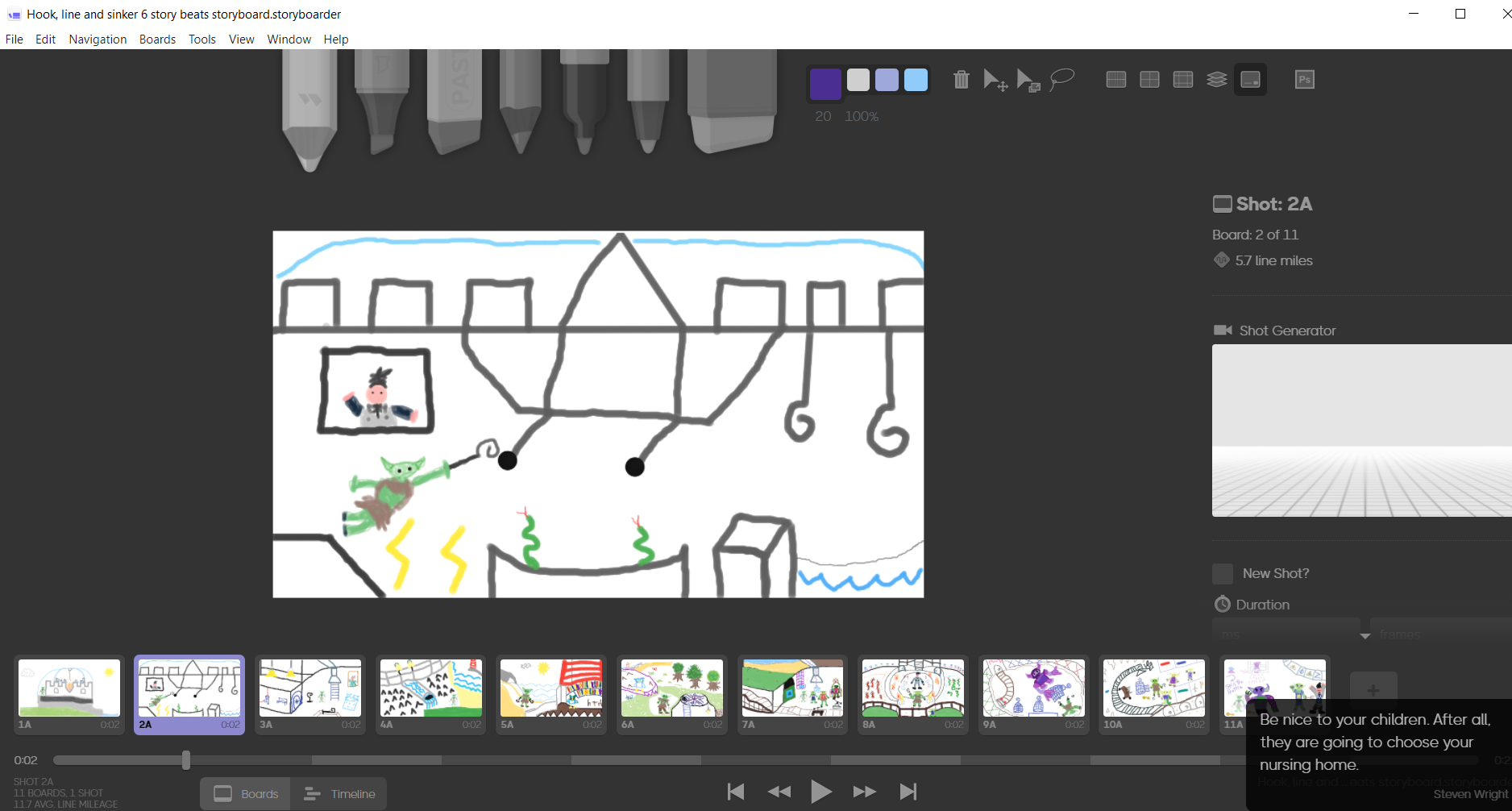Select board thumbnail 5A
Viewport: 1512px width, 811px height.
pyautogui.click(x=551, y=693)
